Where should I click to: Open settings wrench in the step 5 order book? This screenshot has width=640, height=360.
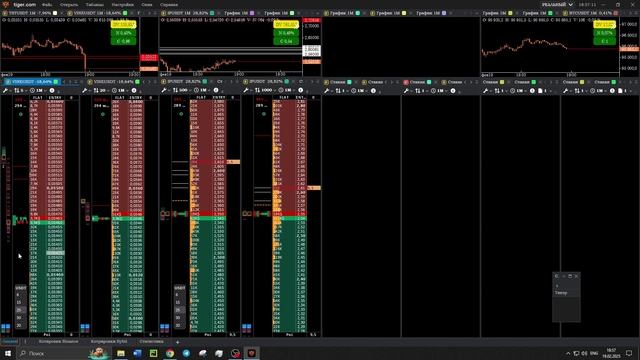click(x=5, y=90)
